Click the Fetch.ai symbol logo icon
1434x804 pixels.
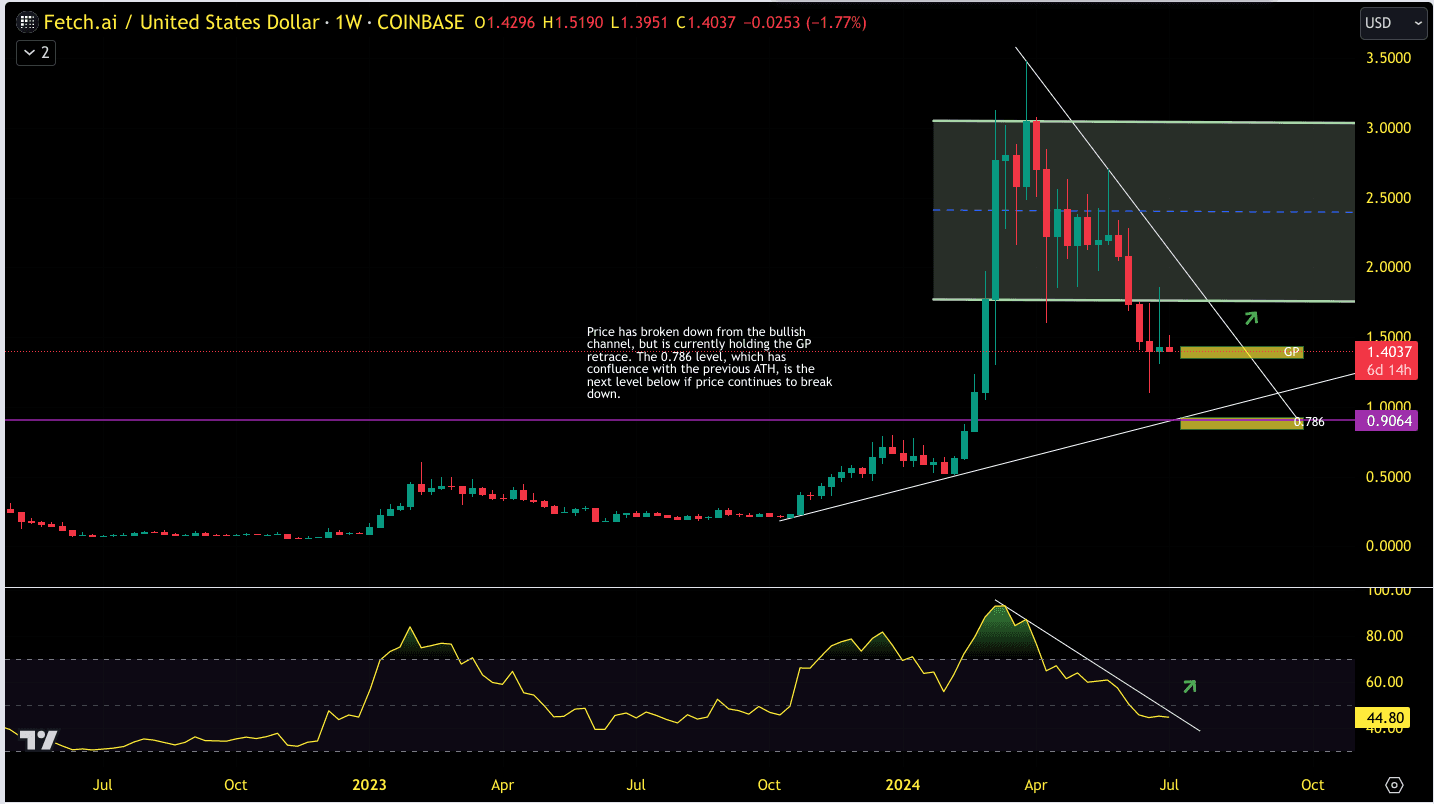tap(27, 22)
